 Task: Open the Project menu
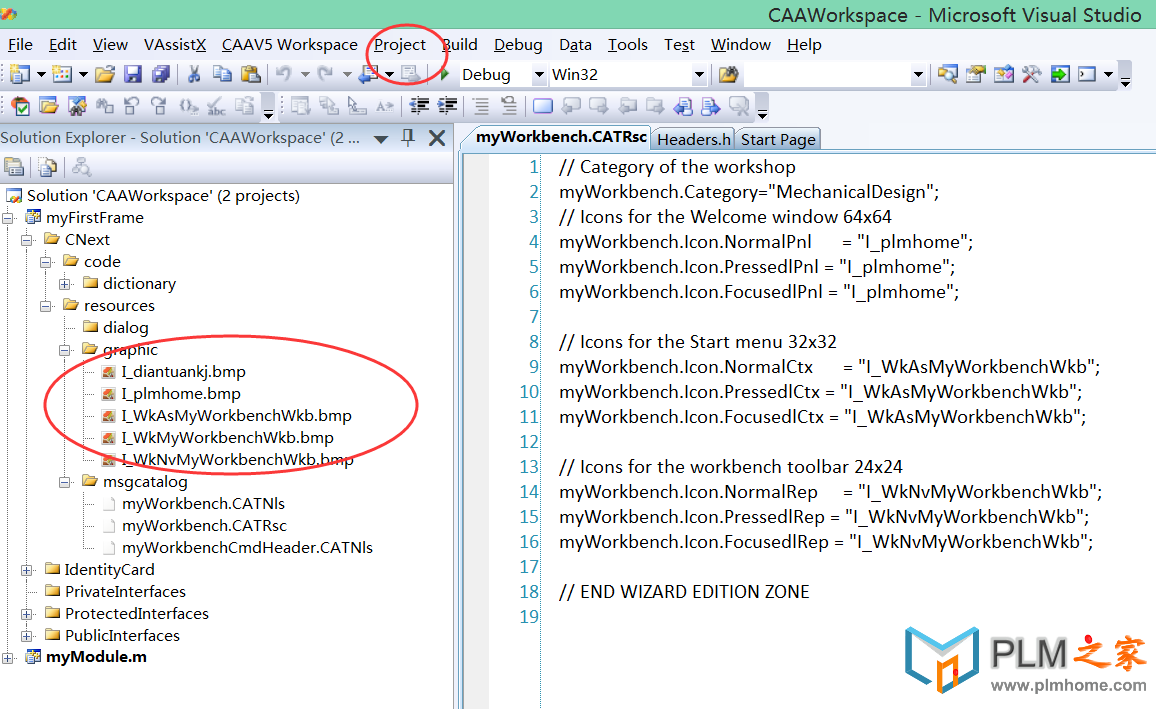[x=400, y=45]
